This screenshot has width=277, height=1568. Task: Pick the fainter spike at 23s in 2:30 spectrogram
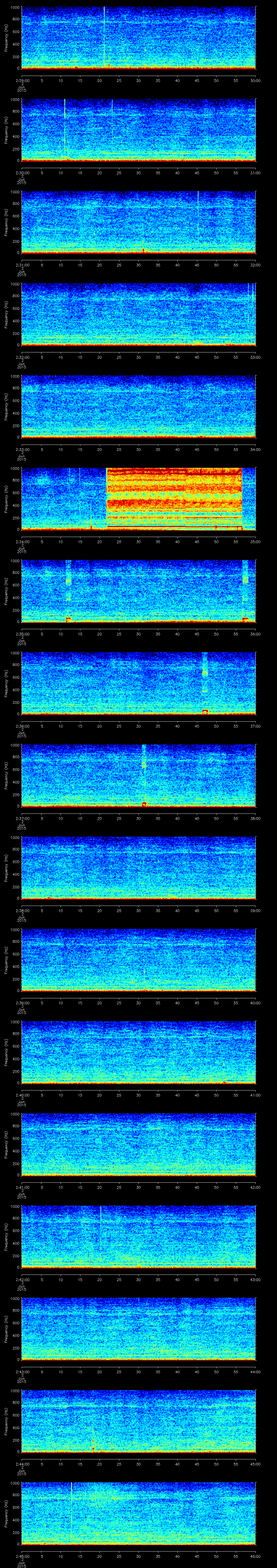111,119
